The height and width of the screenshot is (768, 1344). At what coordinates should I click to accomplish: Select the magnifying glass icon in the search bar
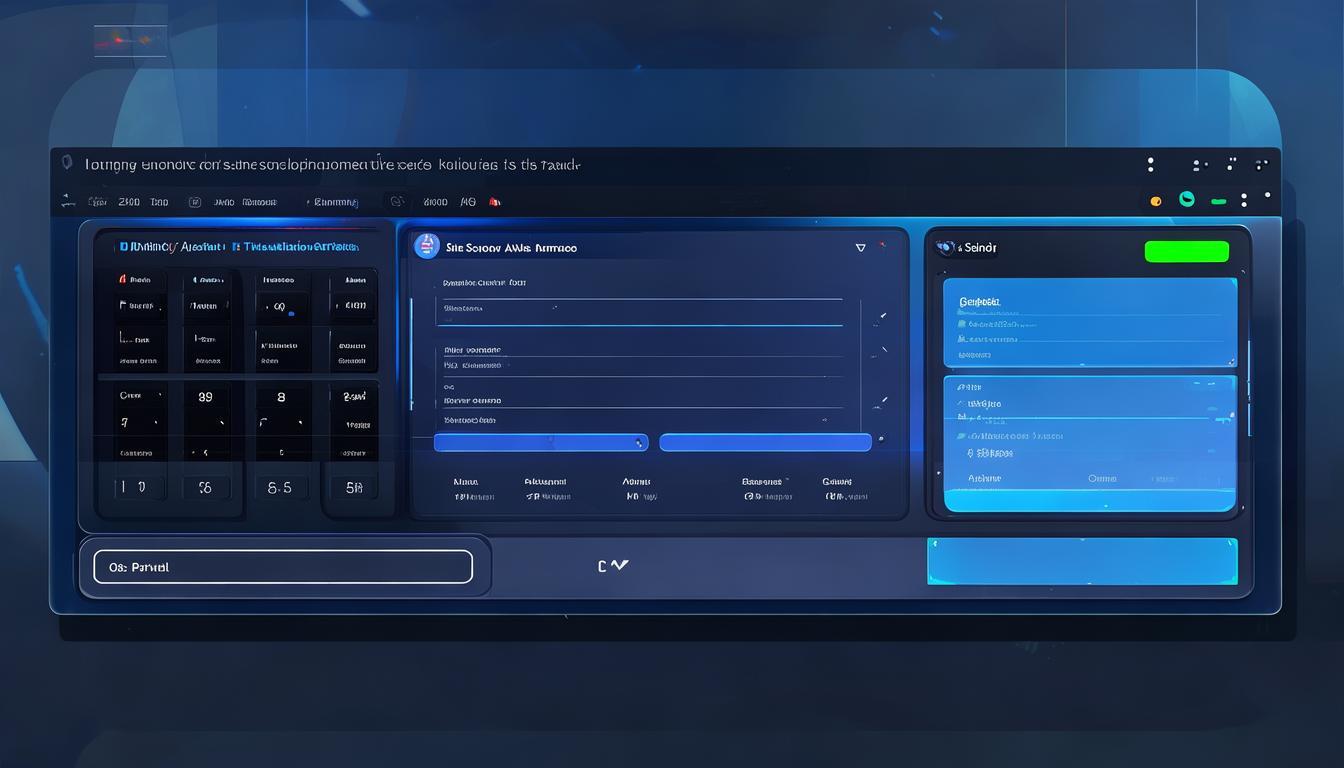coord(67,162)
